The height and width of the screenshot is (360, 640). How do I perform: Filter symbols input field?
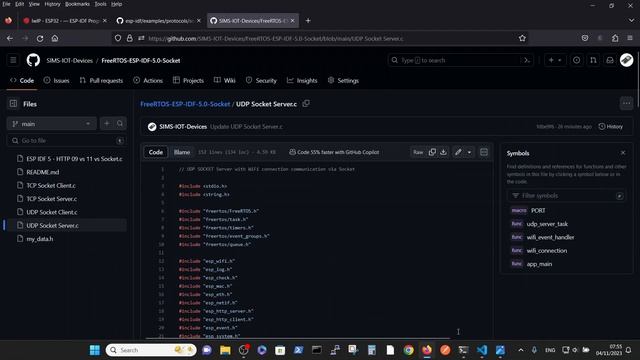(567, 196)
